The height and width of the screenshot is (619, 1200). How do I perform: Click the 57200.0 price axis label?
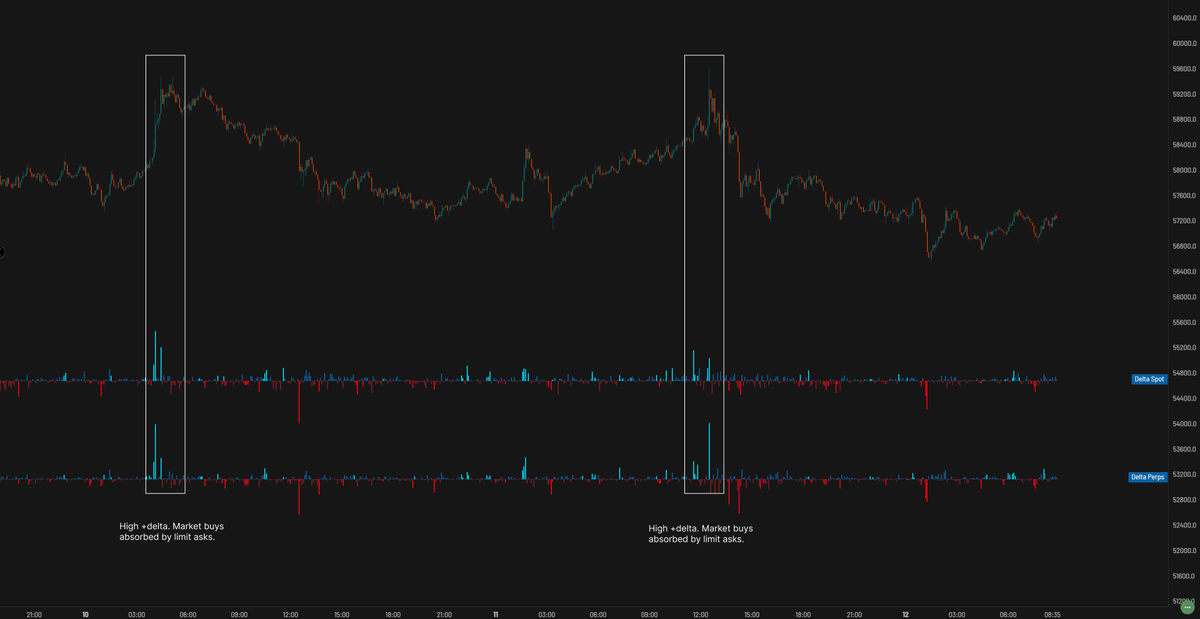(1185, 221)
